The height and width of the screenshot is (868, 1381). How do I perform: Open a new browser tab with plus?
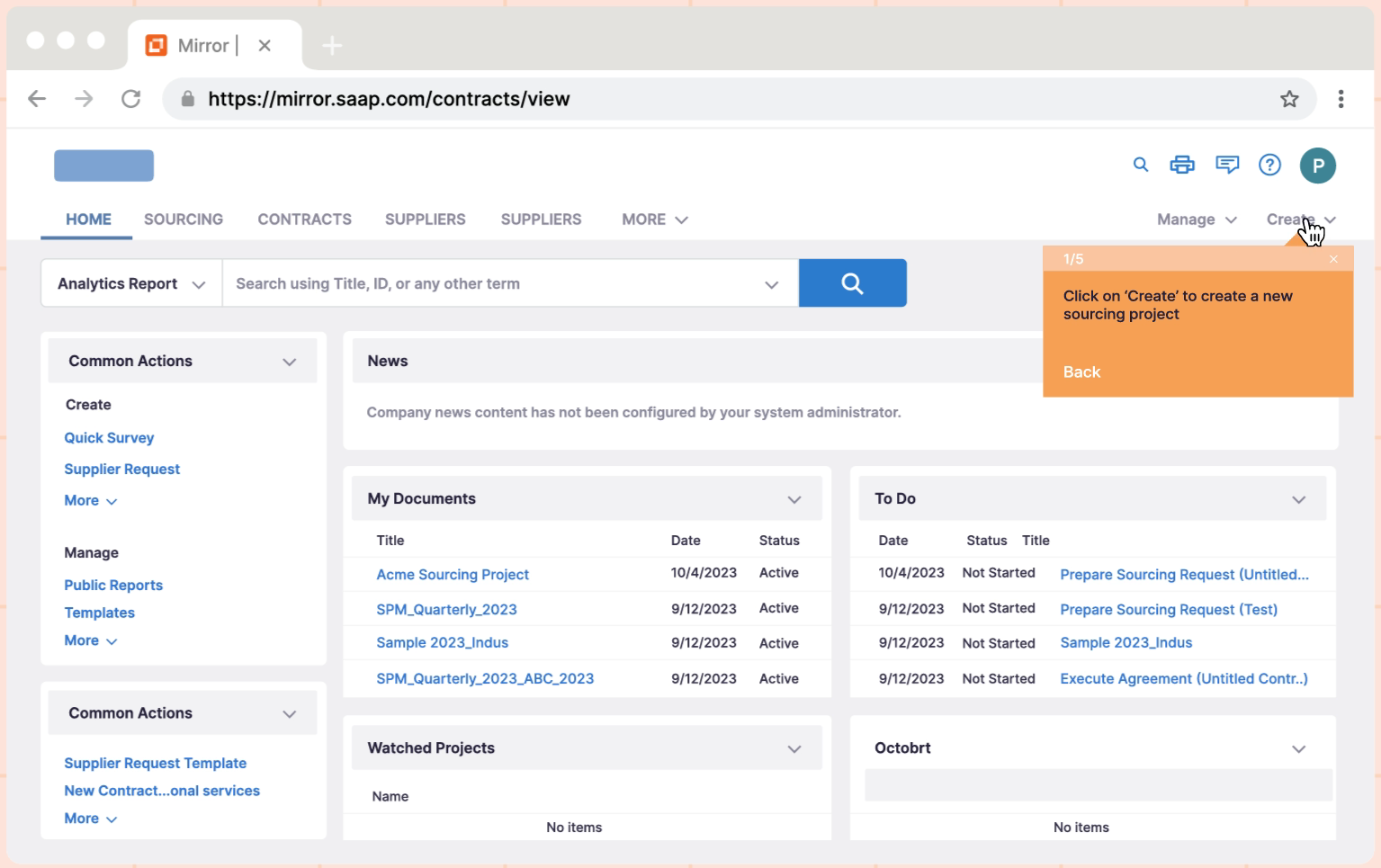point(332,45)
